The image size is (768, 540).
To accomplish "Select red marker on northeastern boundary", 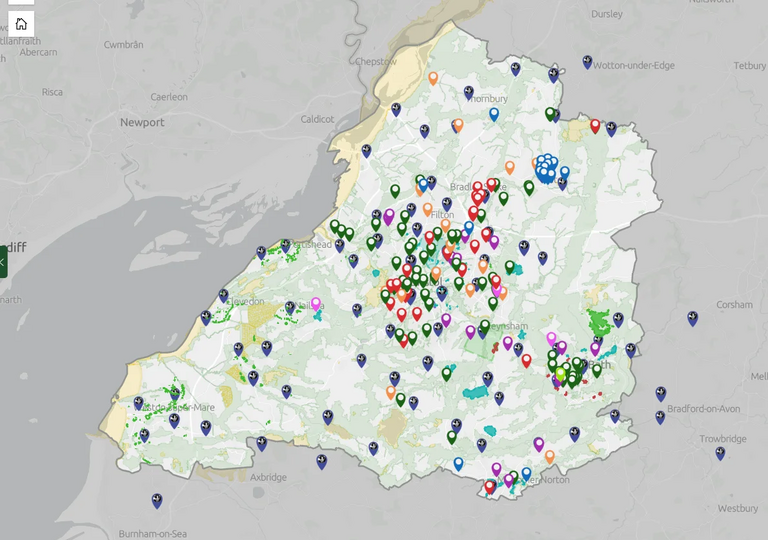I will pos(595,126).
